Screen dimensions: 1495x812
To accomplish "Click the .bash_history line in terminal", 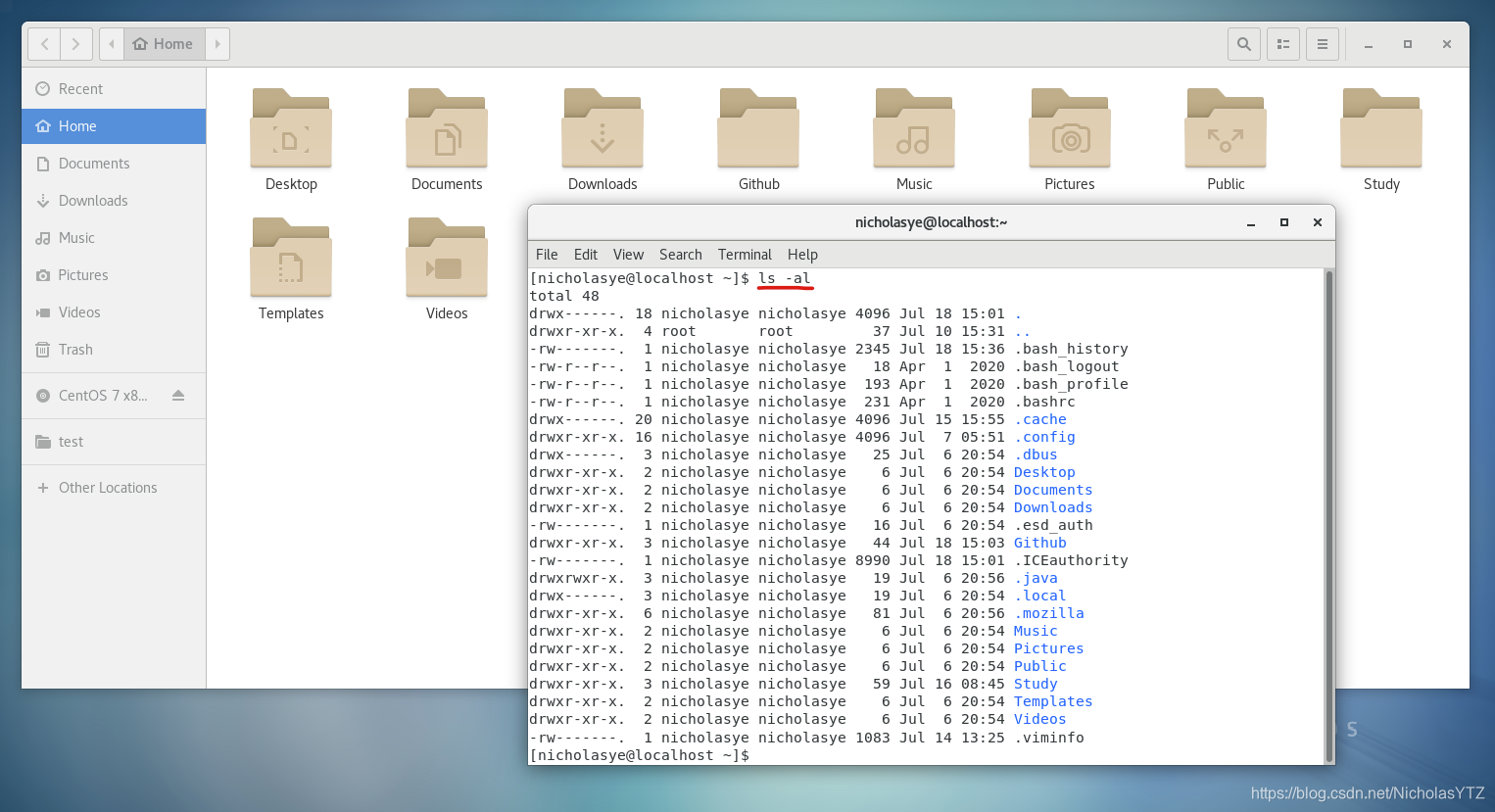I will tap(829, 349).
